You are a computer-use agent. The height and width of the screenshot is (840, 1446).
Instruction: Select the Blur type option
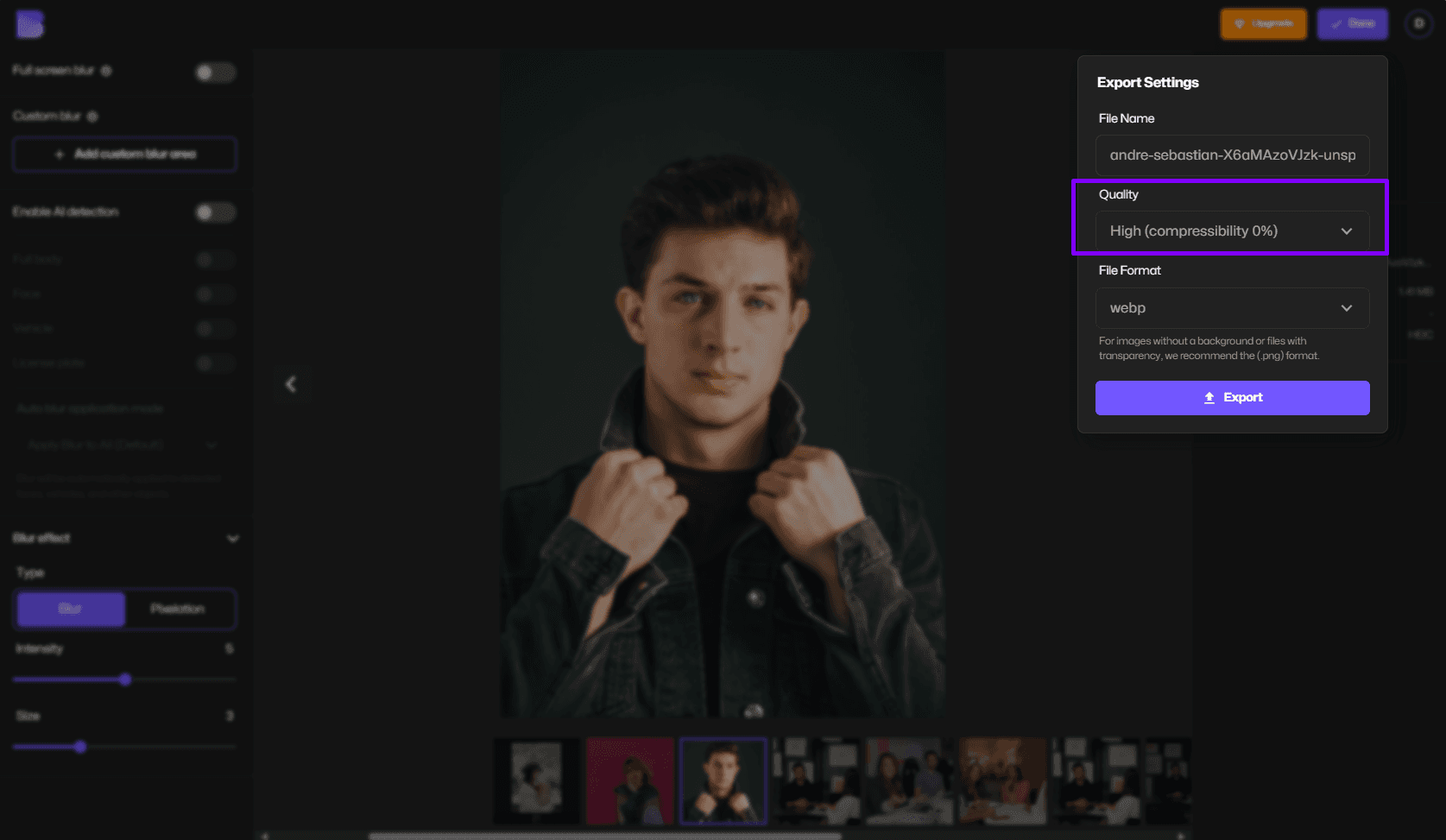click(x=70, y=609)
